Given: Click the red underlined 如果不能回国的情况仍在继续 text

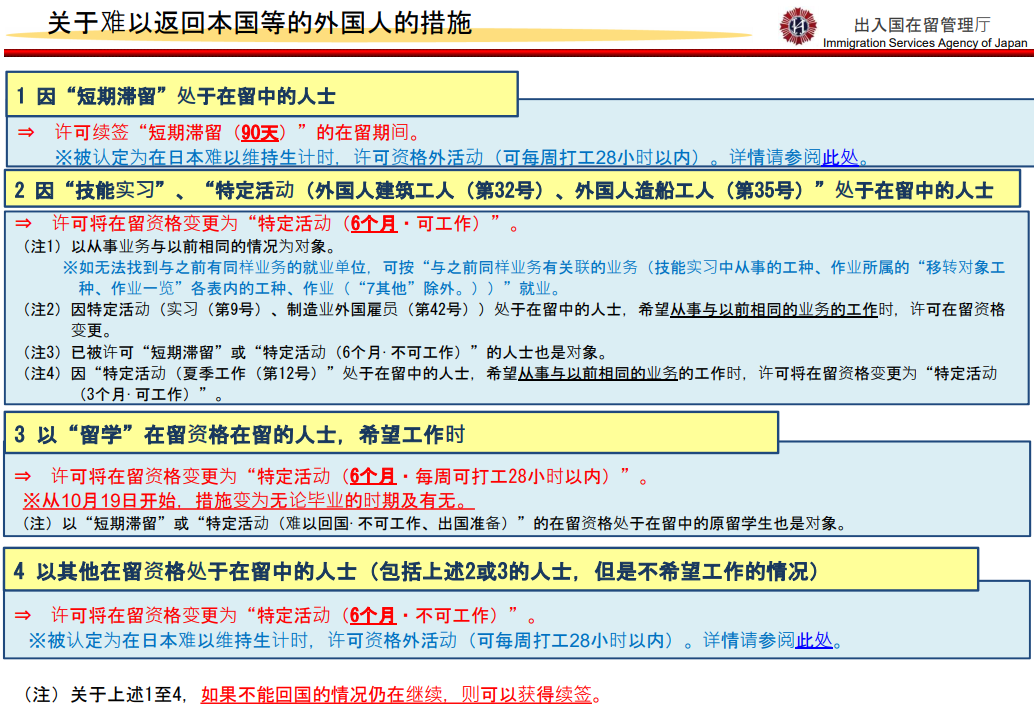Looking at the screenshot, I should 396,694.
